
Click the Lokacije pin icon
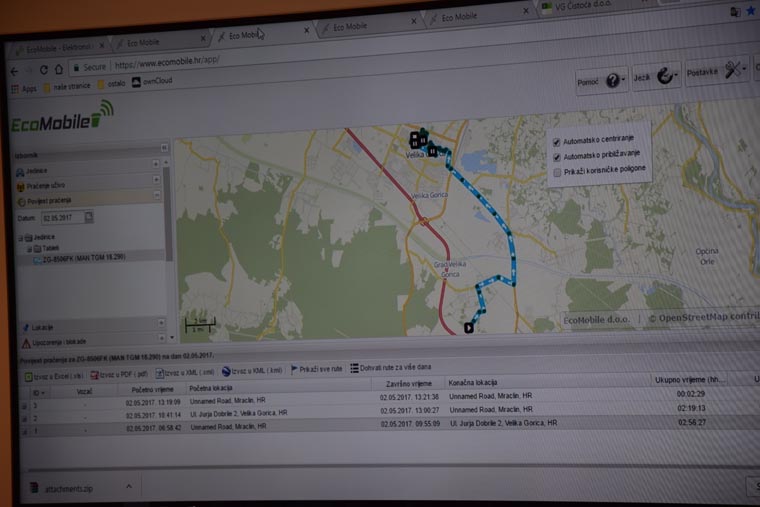26,328
